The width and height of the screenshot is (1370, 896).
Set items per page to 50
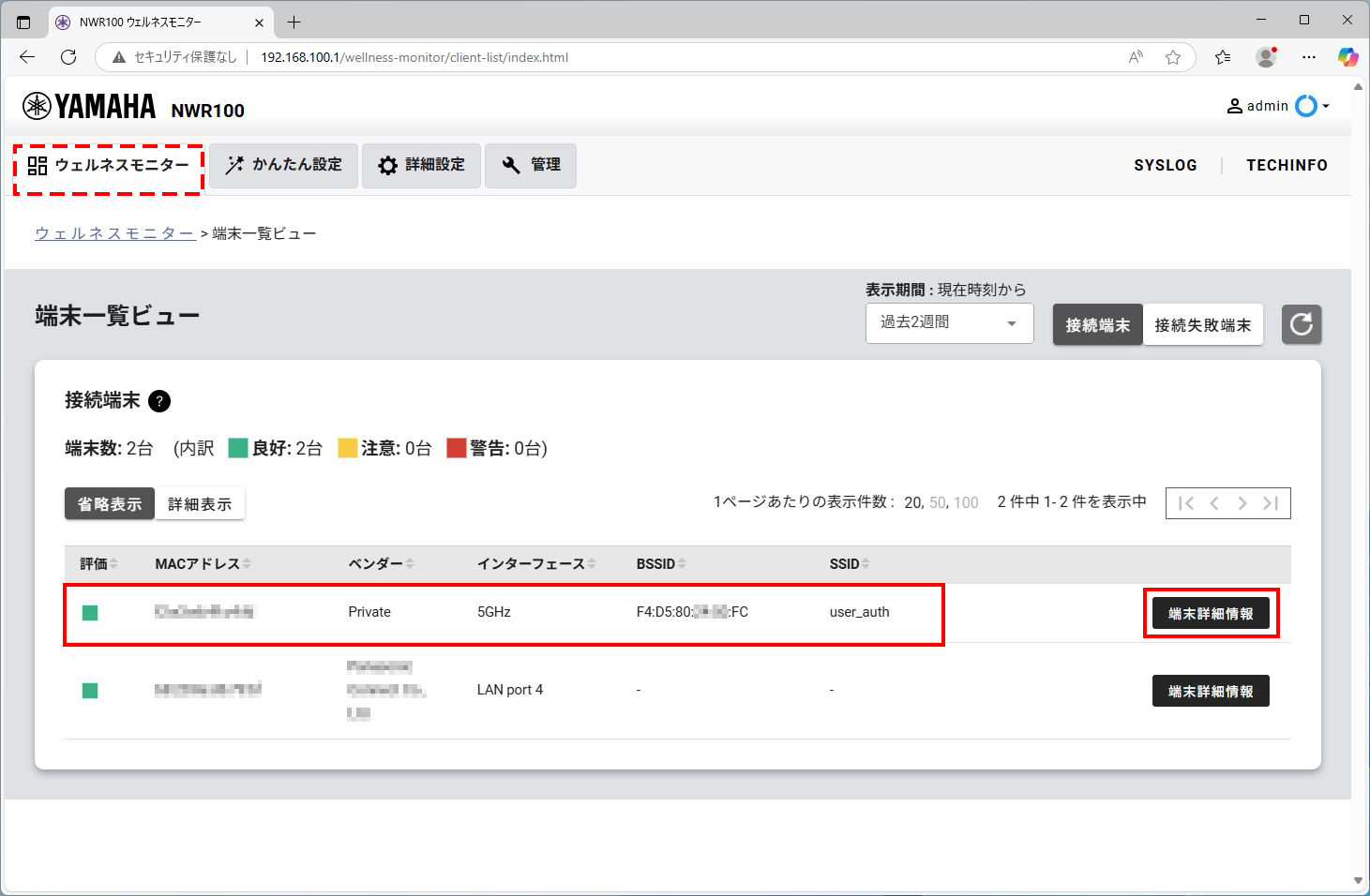click(938, 502)
